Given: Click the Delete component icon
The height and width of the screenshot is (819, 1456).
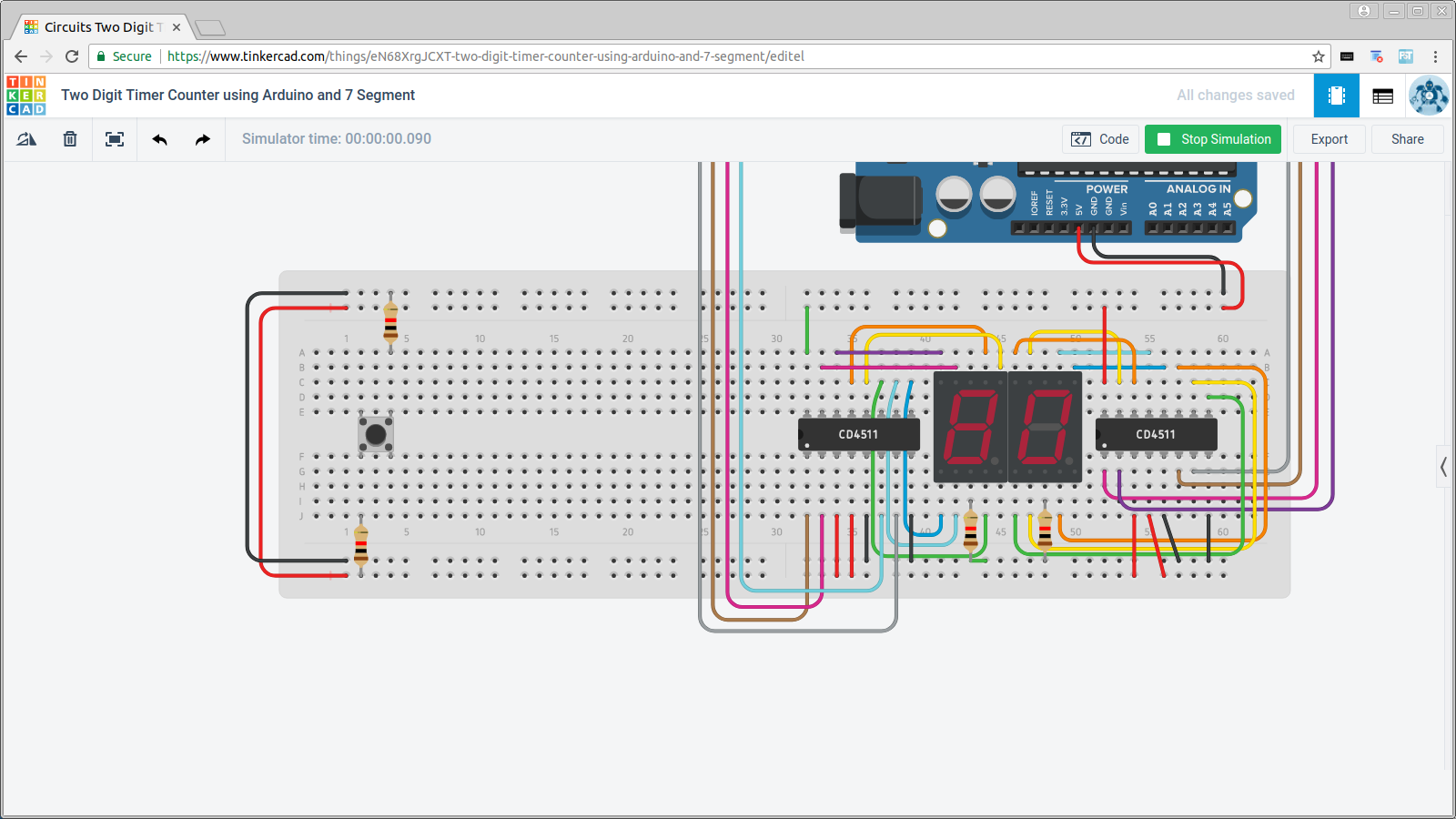Looking at the screenshot, I should (69, 138).
